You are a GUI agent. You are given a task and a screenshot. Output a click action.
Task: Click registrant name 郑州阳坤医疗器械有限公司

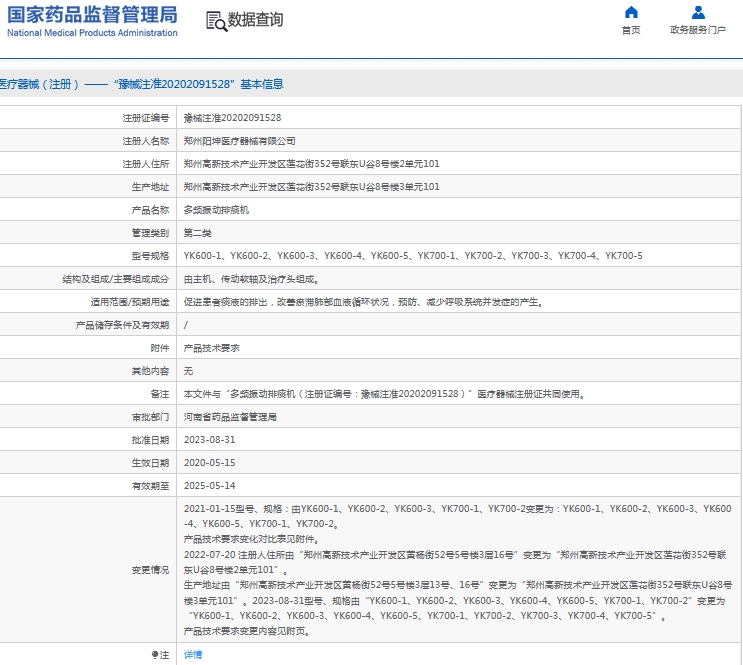click(x=239, y=141)
